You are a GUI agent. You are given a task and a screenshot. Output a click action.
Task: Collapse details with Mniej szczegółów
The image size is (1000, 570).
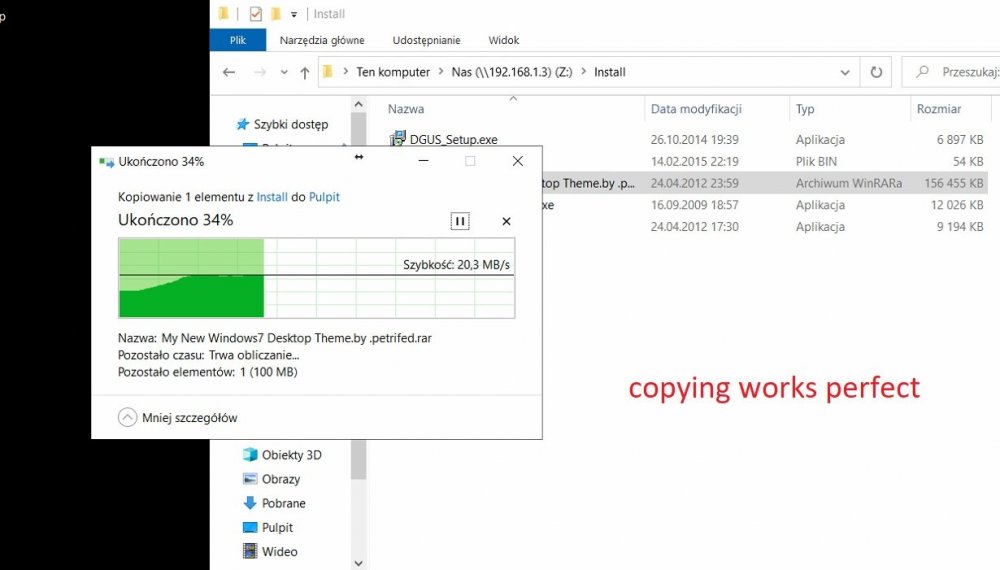click(x=177, y=418)
